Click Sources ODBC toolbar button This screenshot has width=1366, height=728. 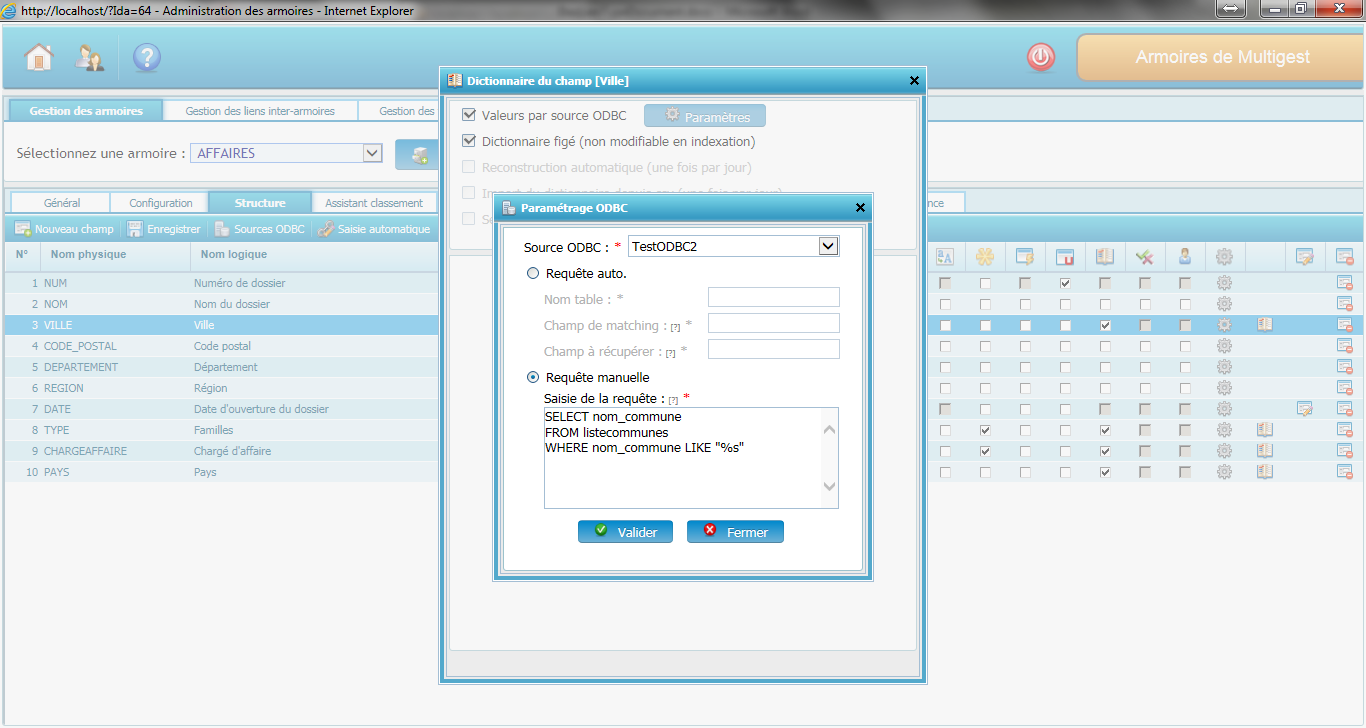[260, 229]
